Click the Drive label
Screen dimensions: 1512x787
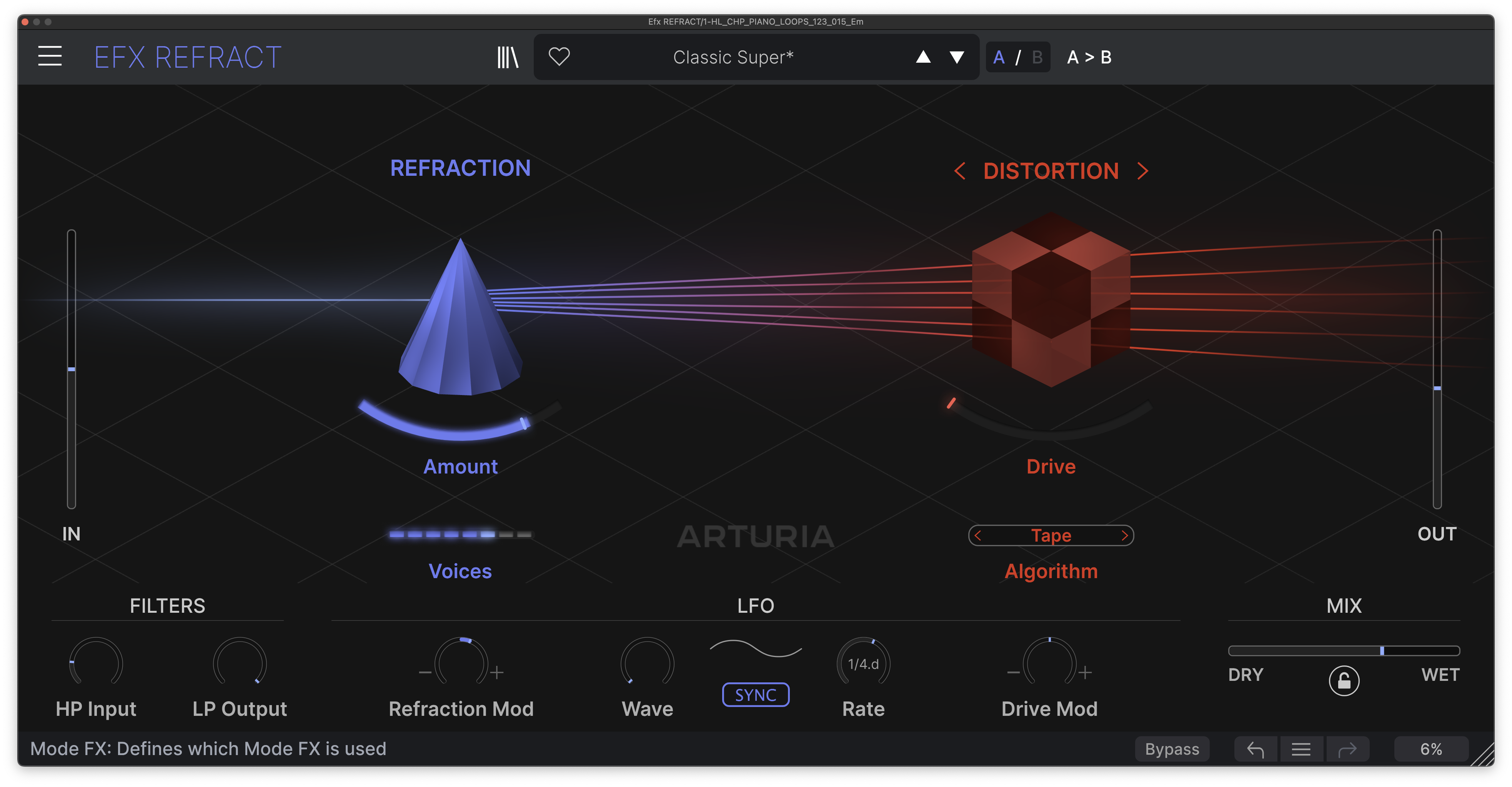(1051, 466)
